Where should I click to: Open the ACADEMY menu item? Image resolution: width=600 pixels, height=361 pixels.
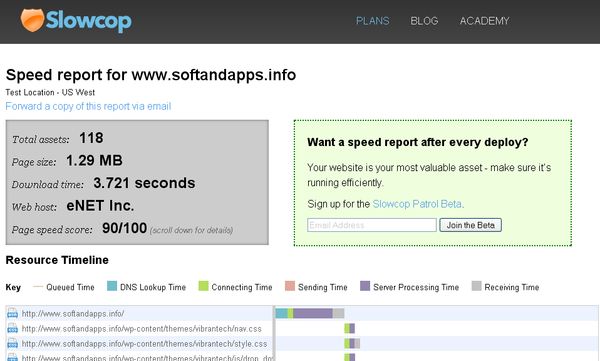click(x=484, y=21)
